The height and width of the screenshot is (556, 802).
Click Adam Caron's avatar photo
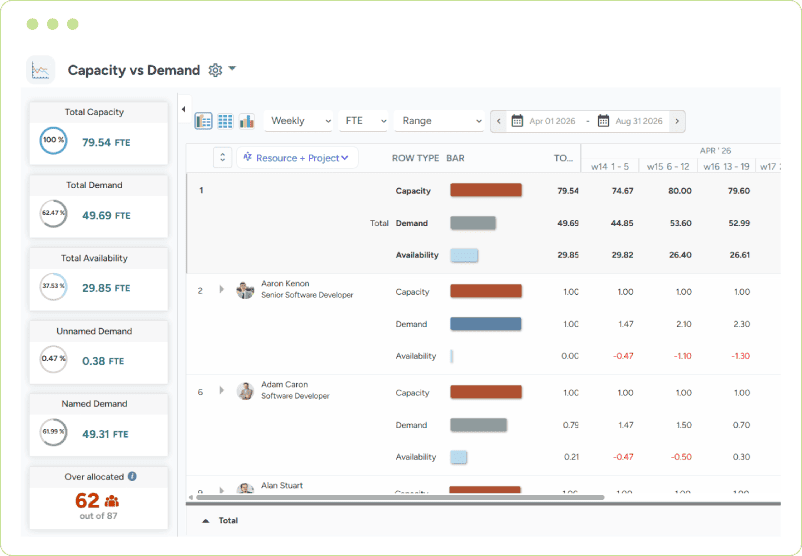(x=245, y=391)
